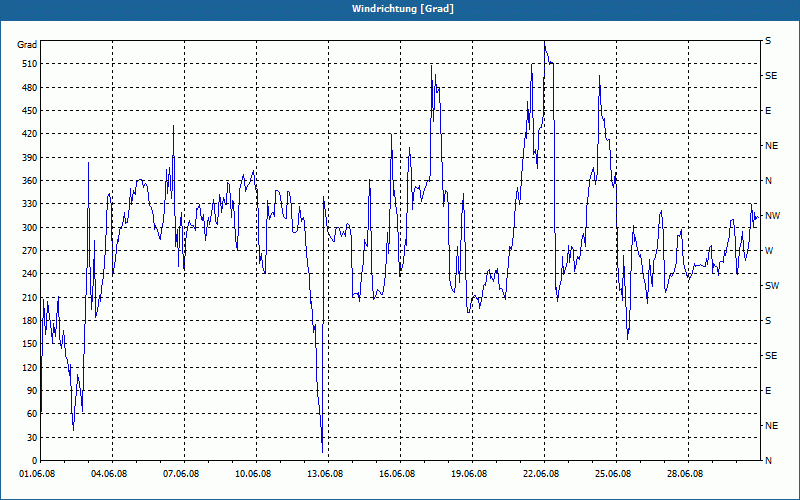Click the 150 y-axis tick label

30,344
